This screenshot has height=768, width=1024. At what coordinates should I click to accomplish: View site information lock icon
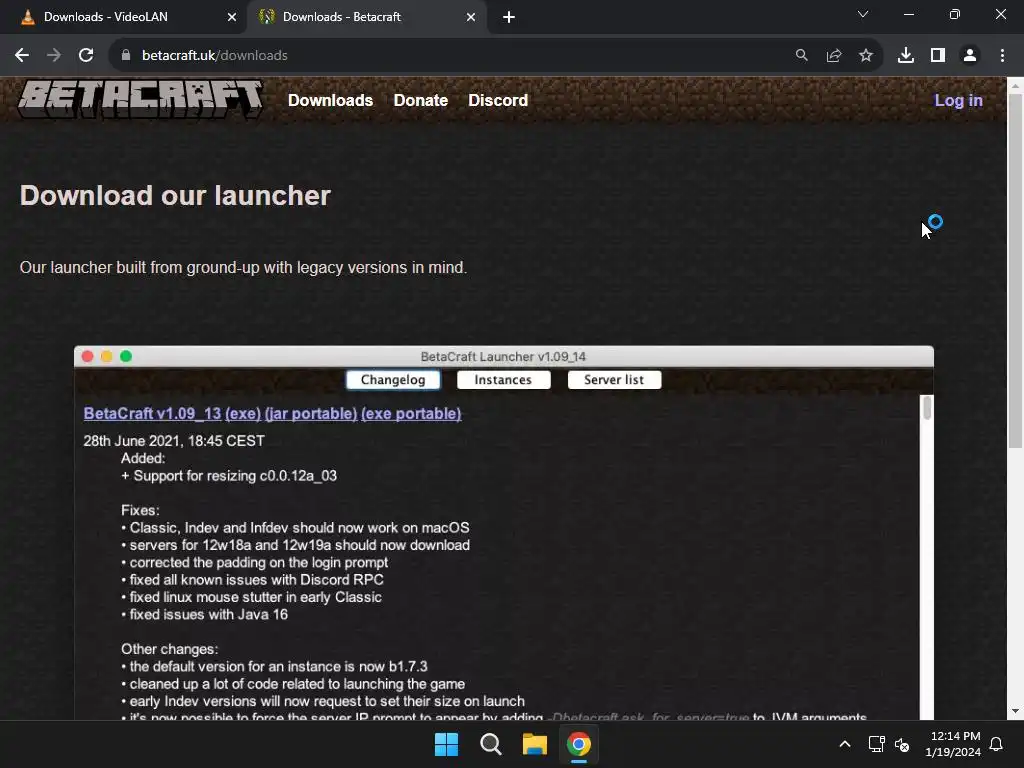coord(126,56)
